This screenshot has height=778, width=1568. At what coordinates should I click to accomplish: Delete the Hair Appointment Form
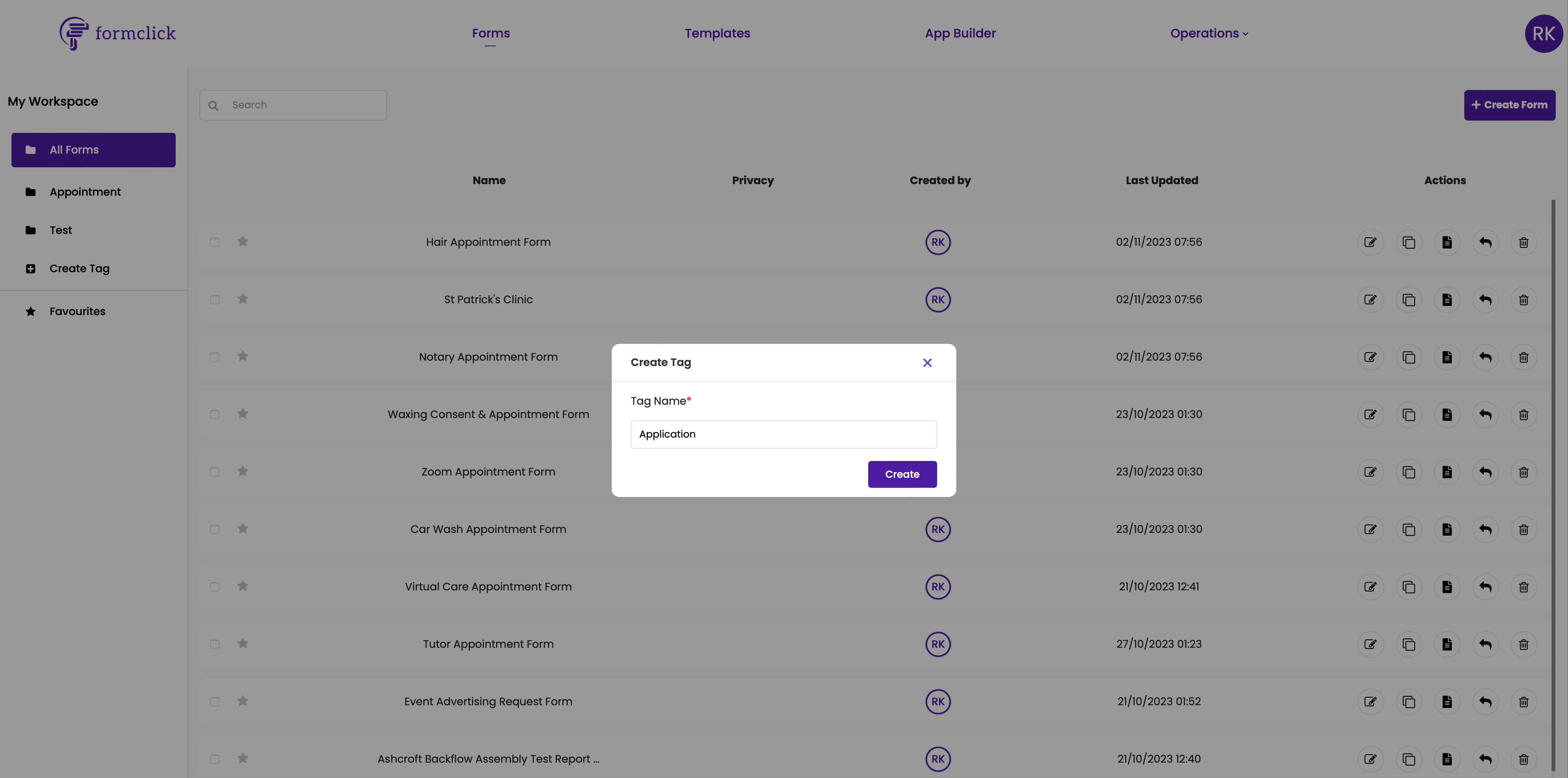[x=1524, y=242]
